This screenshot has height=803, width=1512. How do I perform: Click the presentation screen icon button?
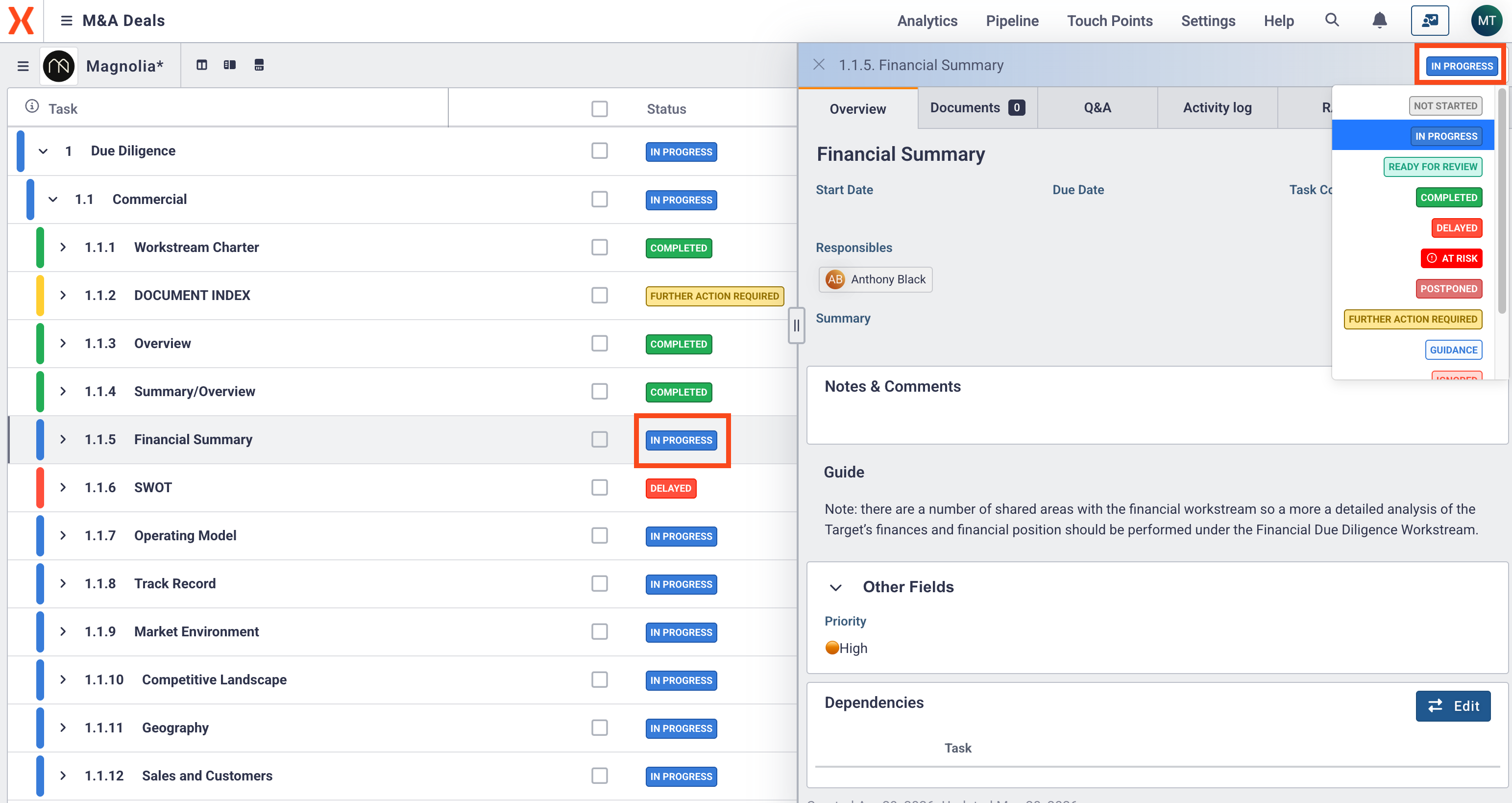coord(1430,21)
